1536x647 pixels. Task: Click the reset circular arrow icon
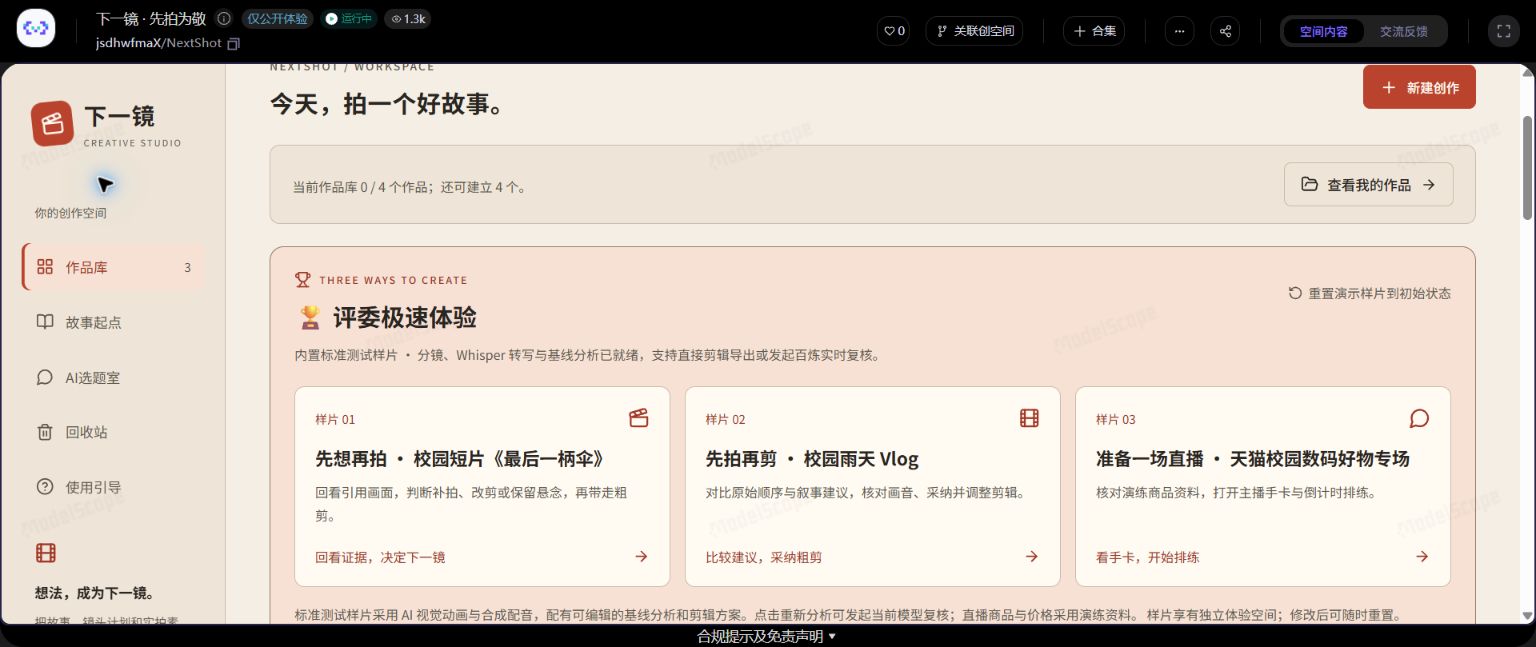point(1295,293)
